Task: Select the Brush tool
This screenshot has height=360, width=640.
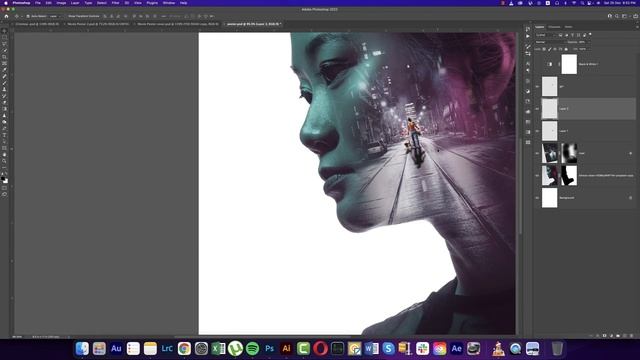Action: coord(4,83)
